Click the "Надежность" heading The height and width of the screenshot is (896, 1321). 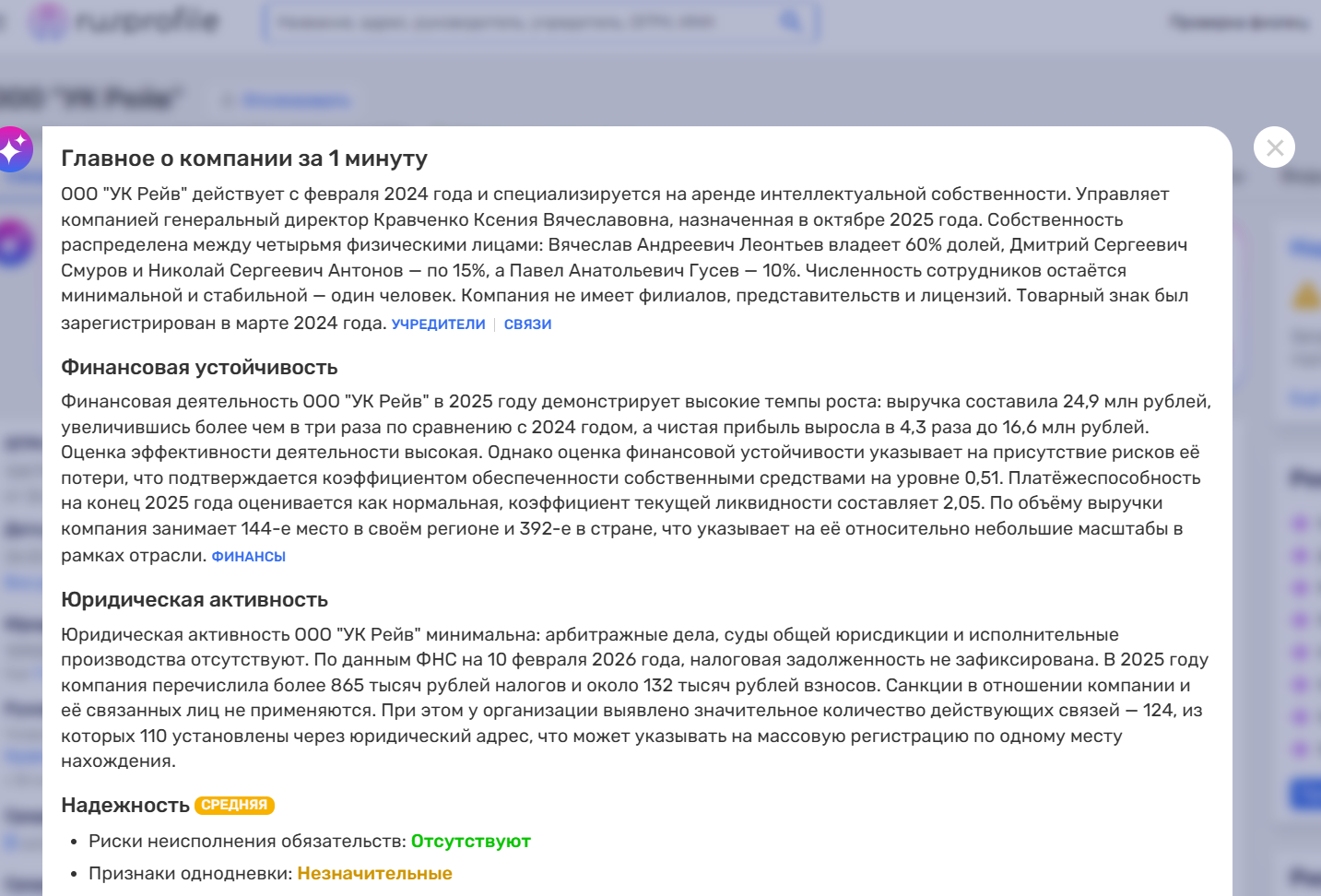(125, 805)
